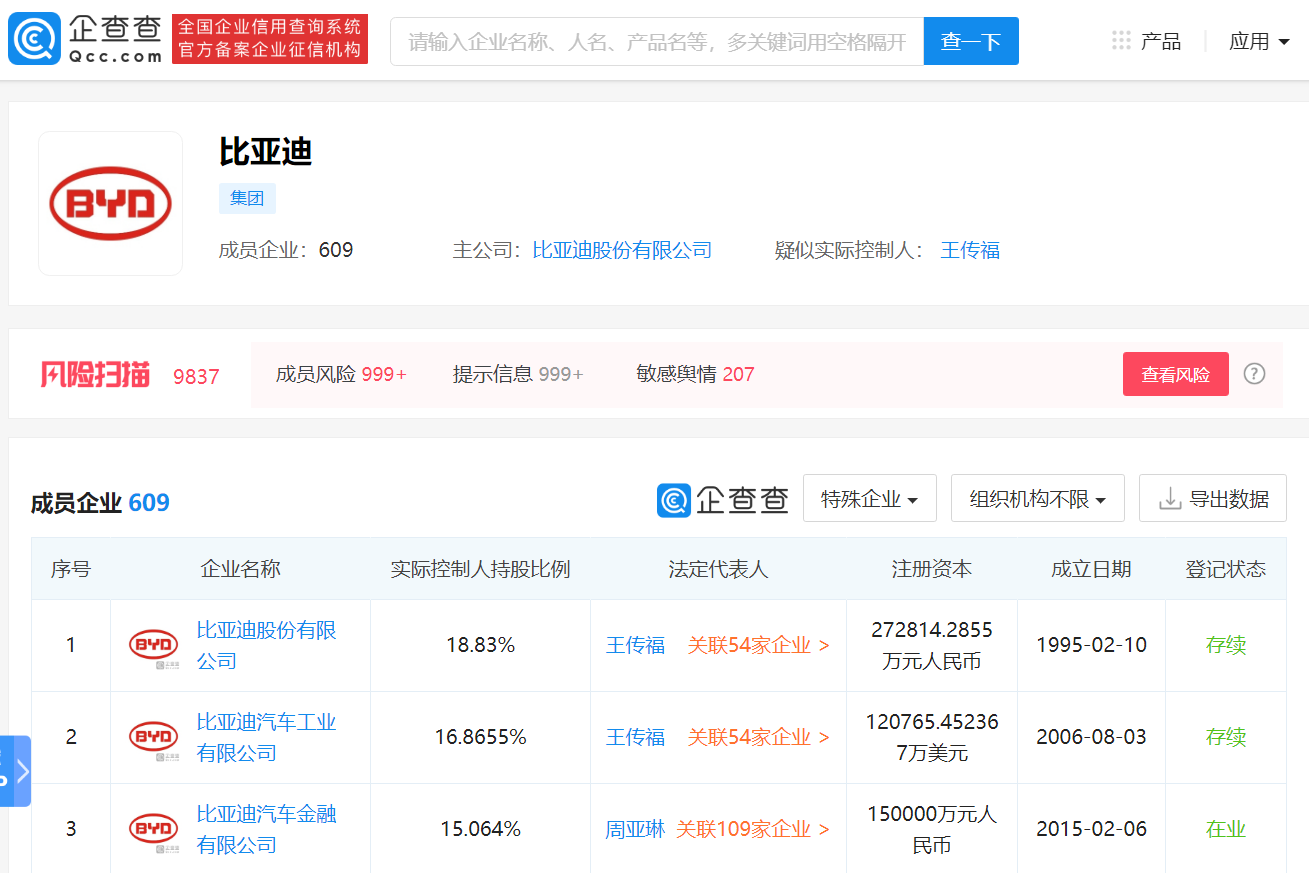Image resolution: width=1309 pixels, height=873 pixels.
Task: Open the 组织机构不限 filter dropdown
Action: 1038,498
